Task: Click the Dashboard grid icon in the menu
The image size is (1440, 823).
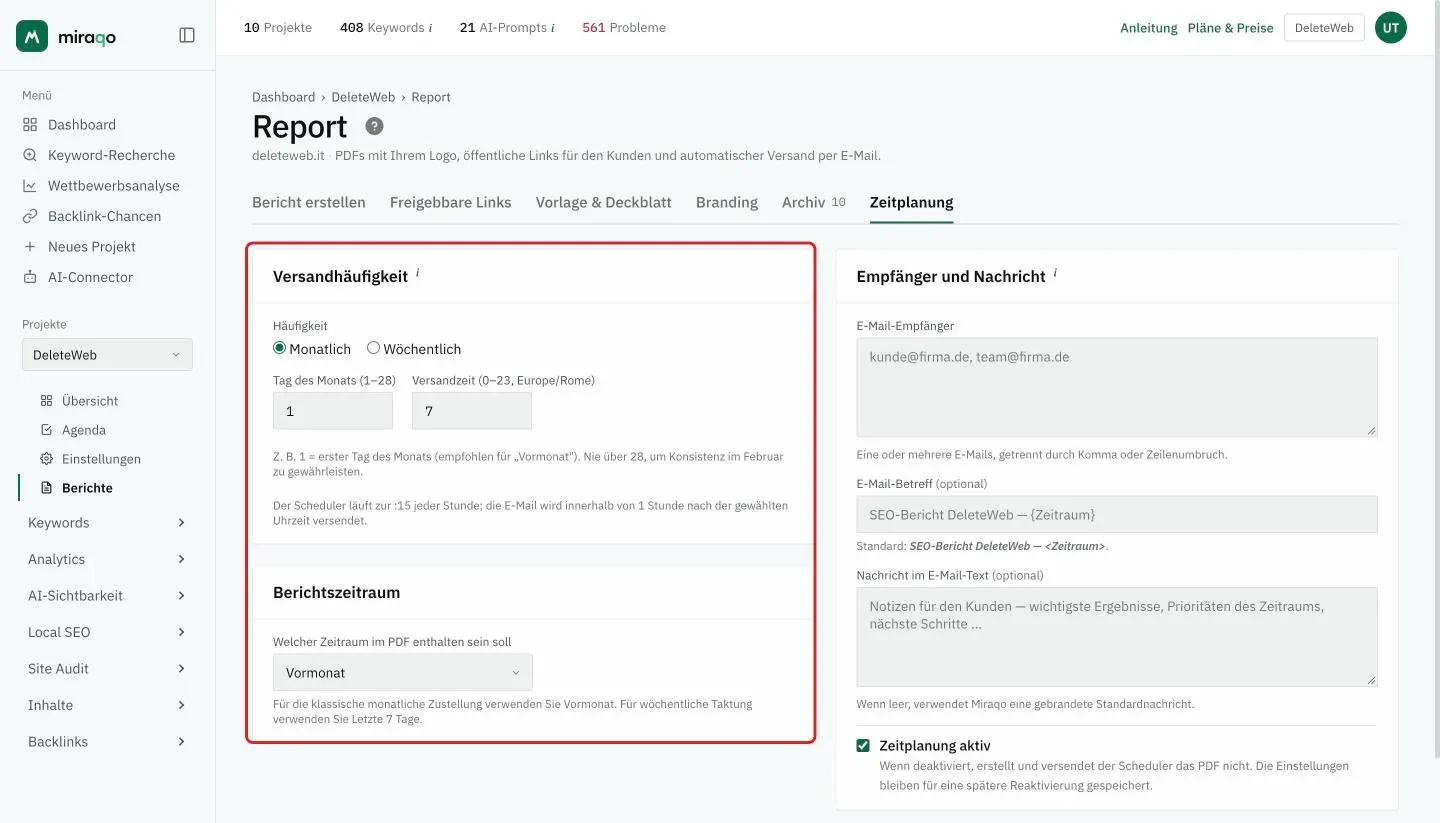Action: coord(30,125)
